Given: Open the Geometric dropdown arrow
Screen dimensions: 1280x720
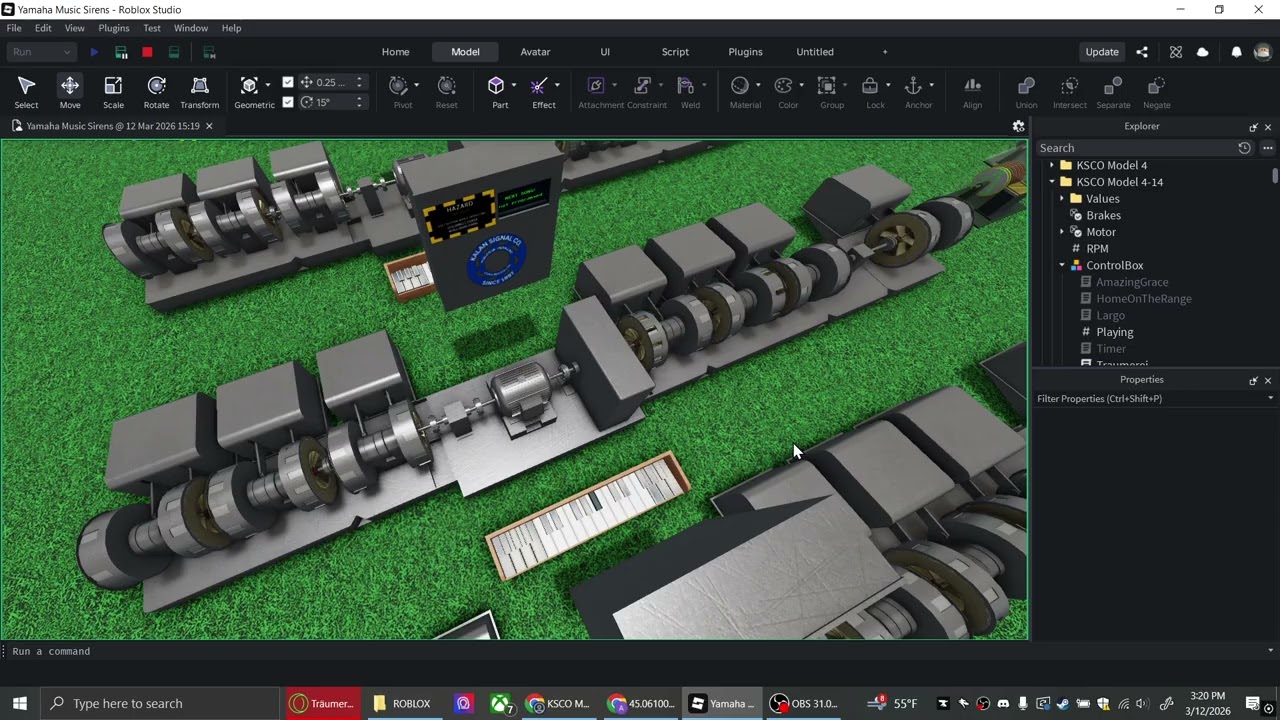Looking at the screenshot, I should point(268,85).
